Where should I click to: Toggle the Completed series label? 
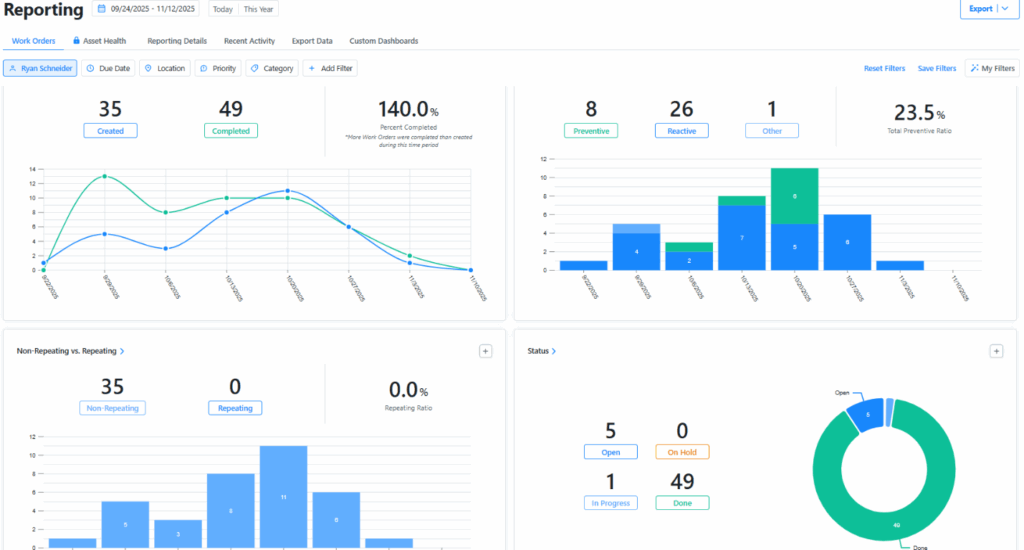[x=231, y=130]
